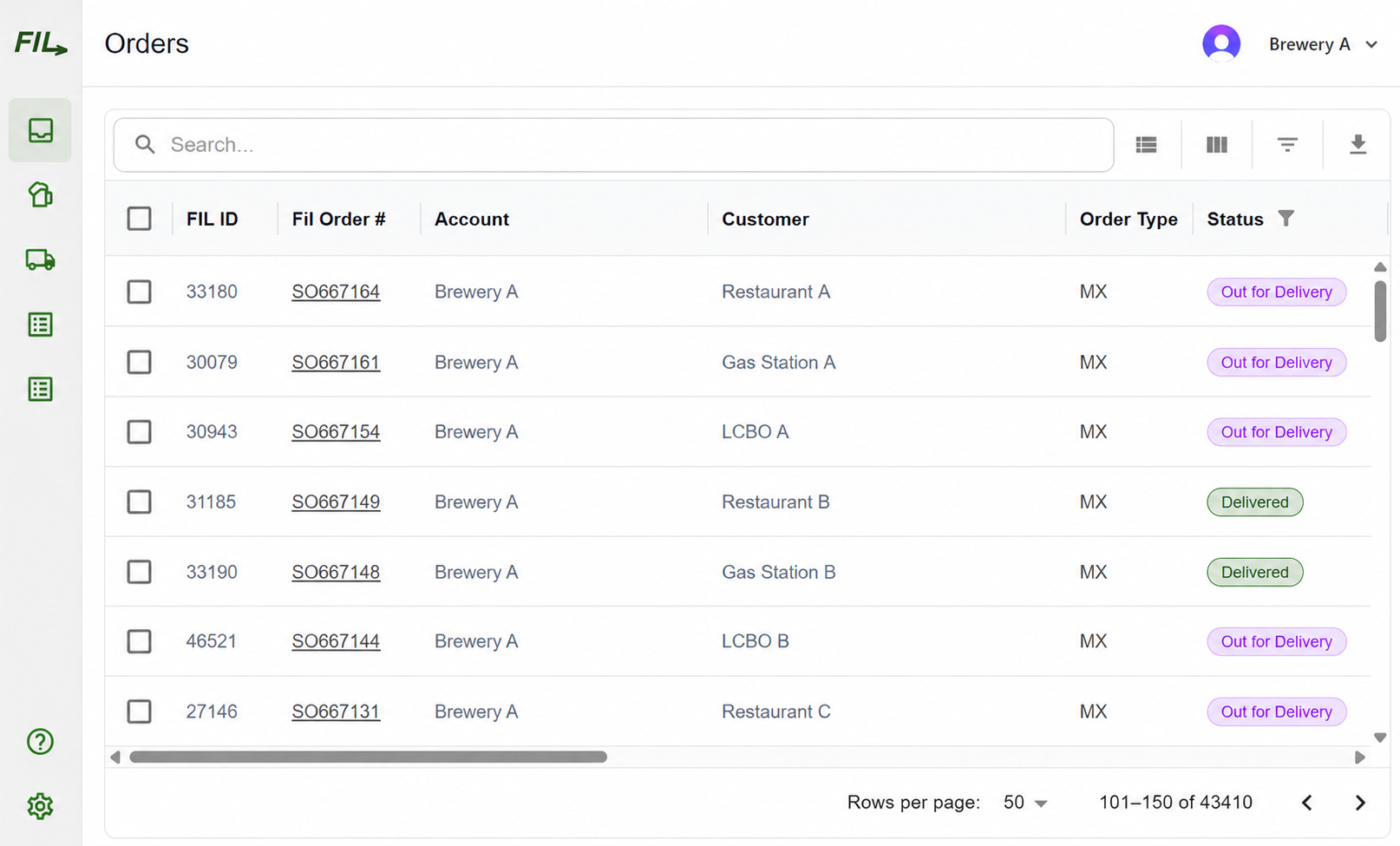Screen dimensions: 1400x846
Task: Open order SO667164
Action: pos(336,292)
